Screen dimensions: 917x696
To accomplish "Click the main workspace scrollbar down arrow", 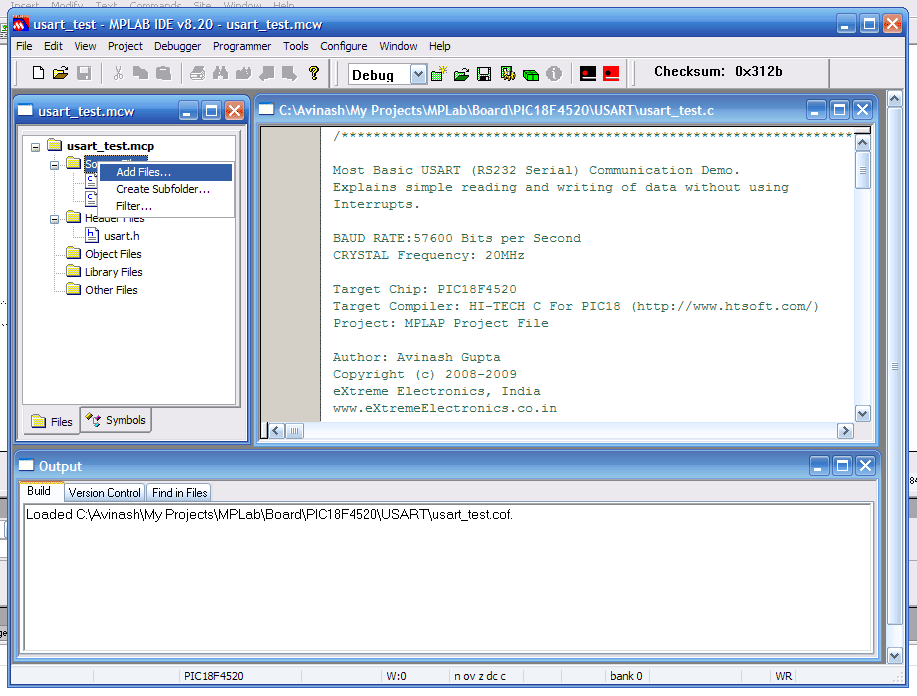I will coord(895,655).
